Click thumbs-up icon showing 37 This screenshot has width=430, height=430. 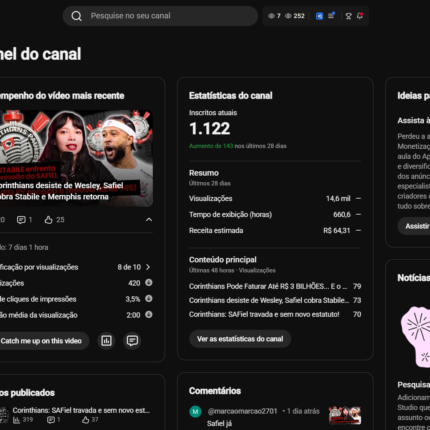click(x=86, y=420)
